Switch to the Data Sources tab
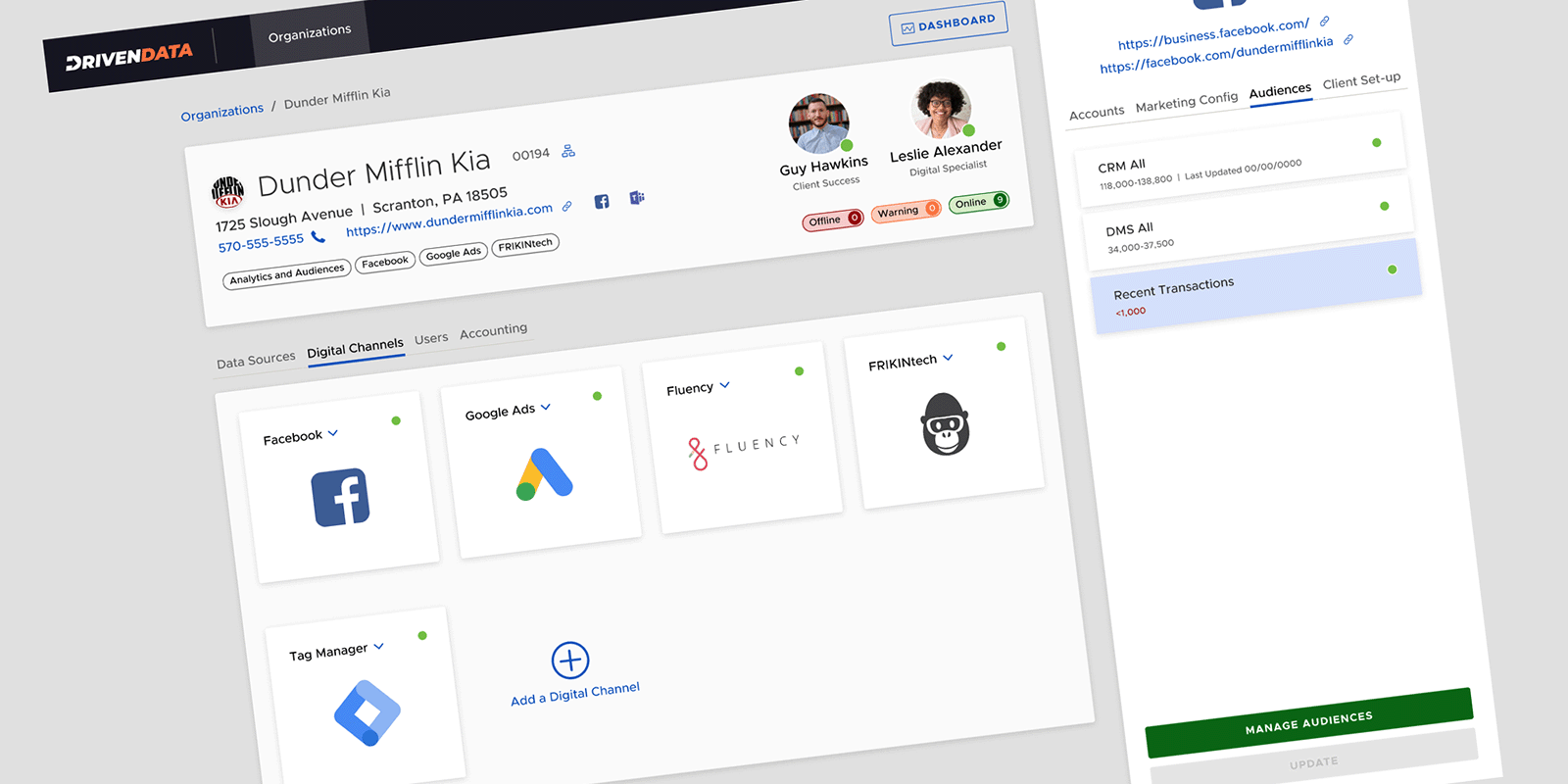 (256, 360)
